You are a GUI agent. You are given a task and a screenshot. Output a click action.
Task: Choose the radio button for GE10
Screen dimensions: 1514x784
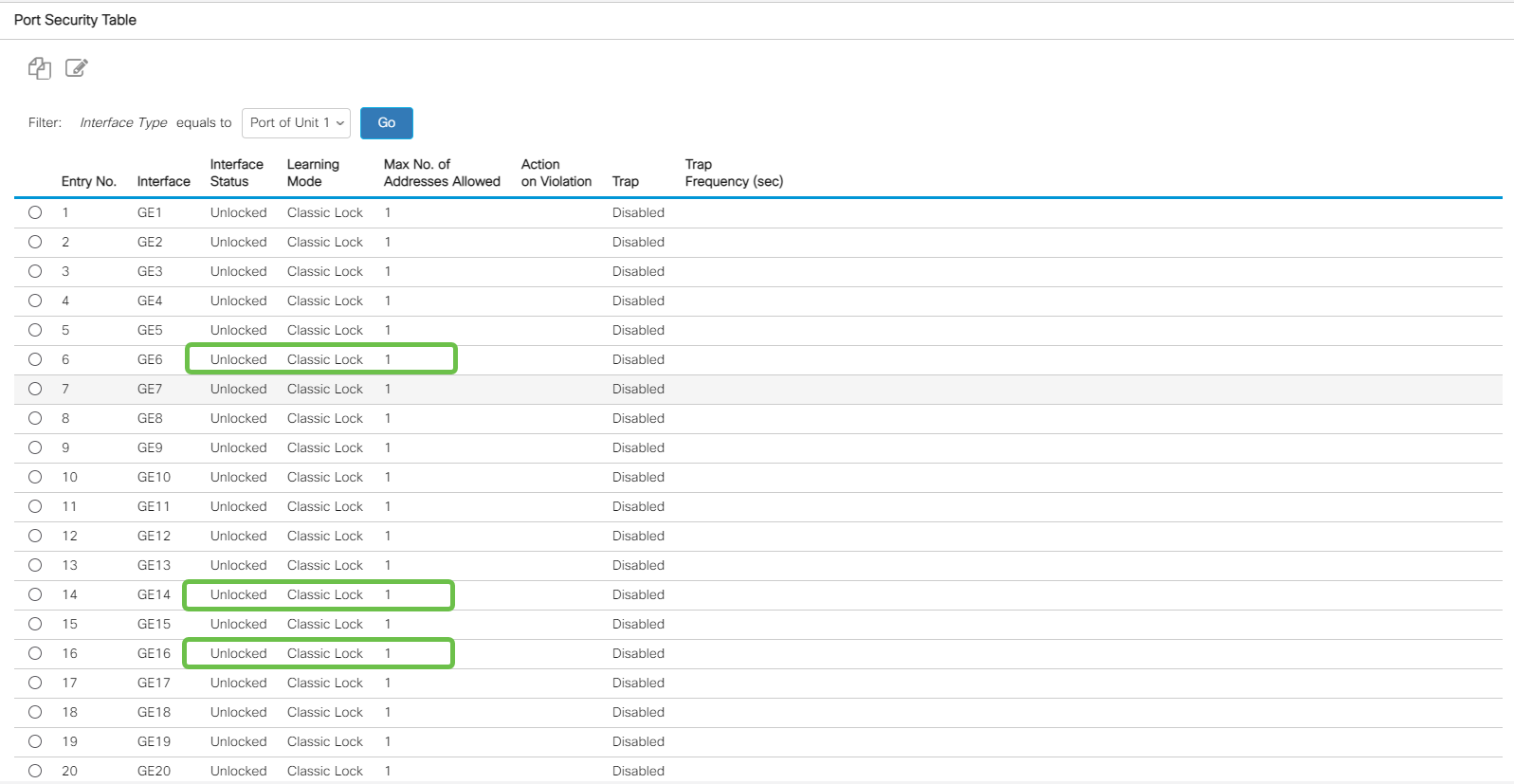coord(35,477)
